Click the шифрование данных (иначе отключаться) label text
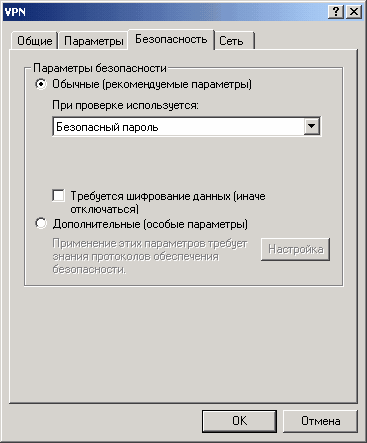The height and width of the screenshot is (443, 367). click(x=168, y=203)
